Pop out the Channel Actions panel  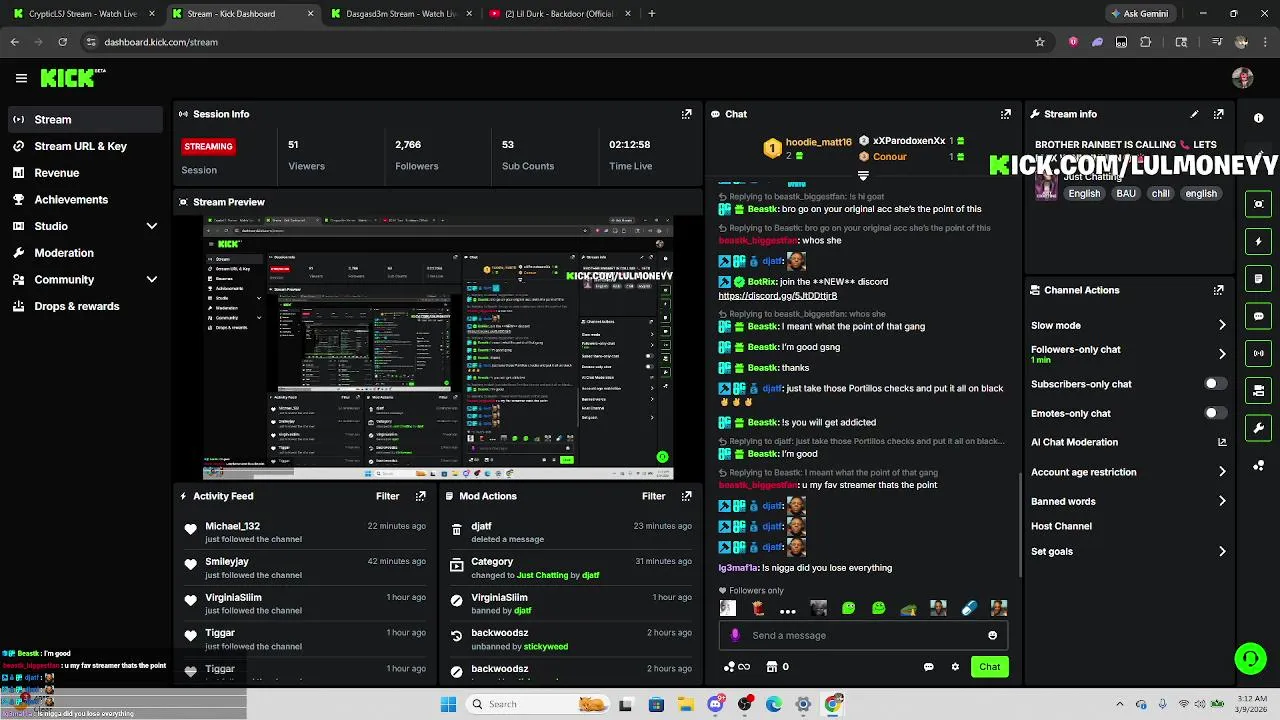click(x=1218, y=290)
